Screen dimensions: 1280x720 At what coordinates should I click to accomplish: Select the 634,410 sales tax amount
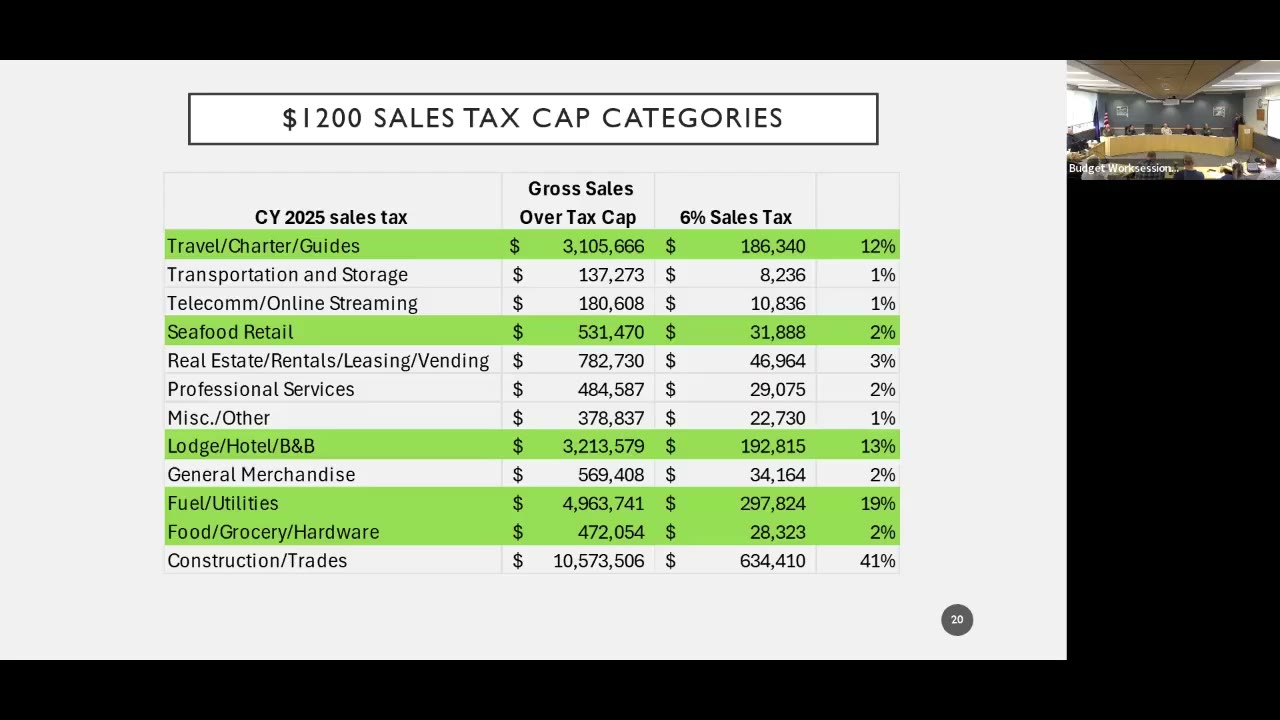coord(772,561)
